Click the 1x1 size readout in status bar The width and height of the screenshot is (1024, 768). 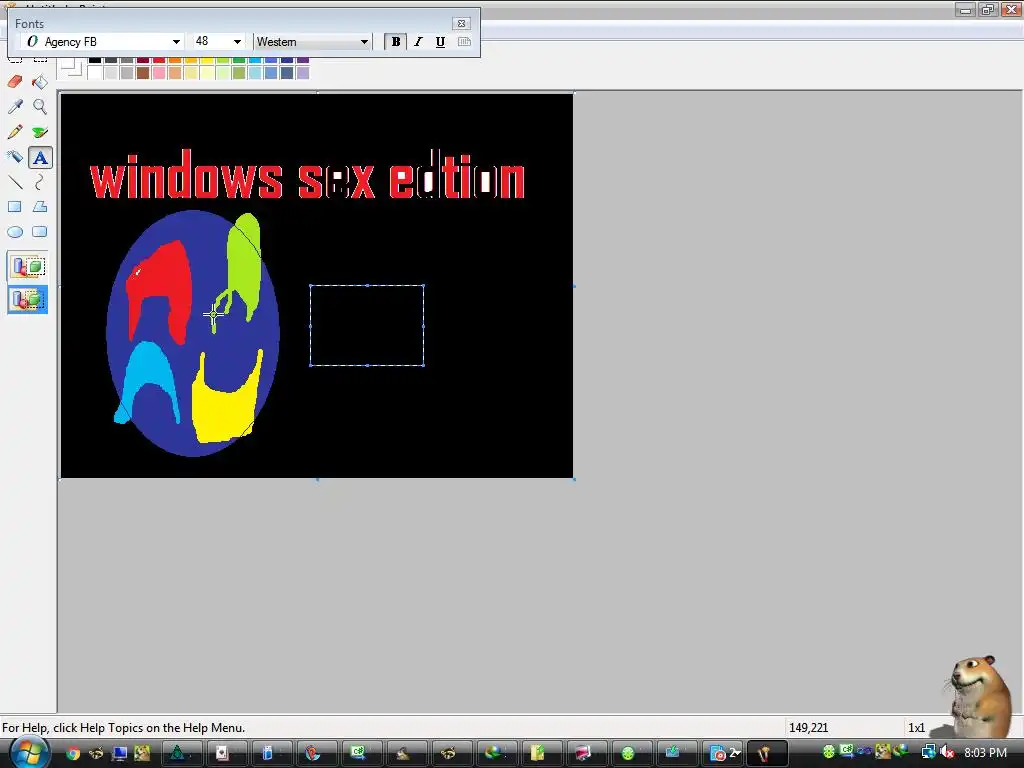(x=916, y=728)
